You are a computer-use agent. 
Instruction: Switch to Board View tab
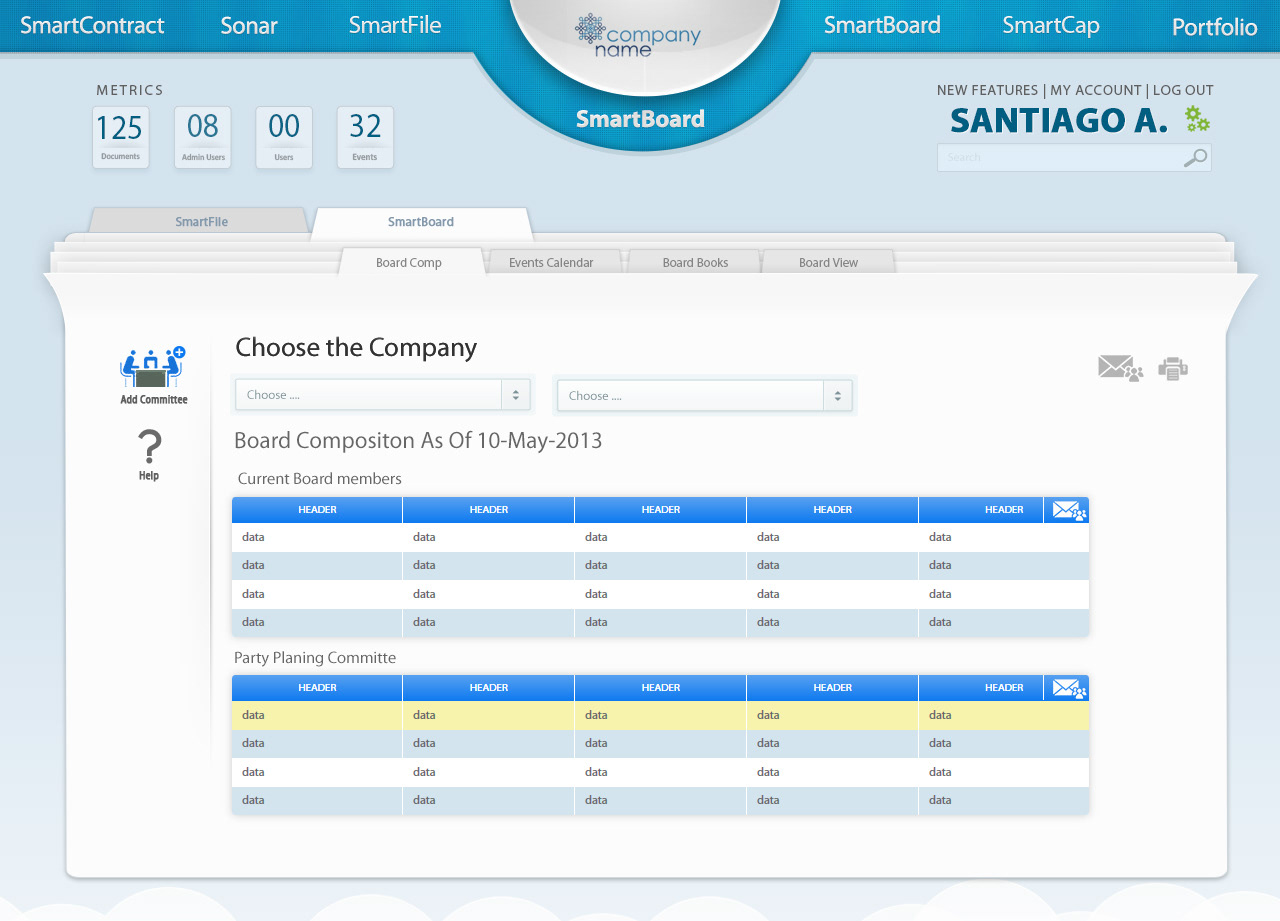[x=828, y=262]
